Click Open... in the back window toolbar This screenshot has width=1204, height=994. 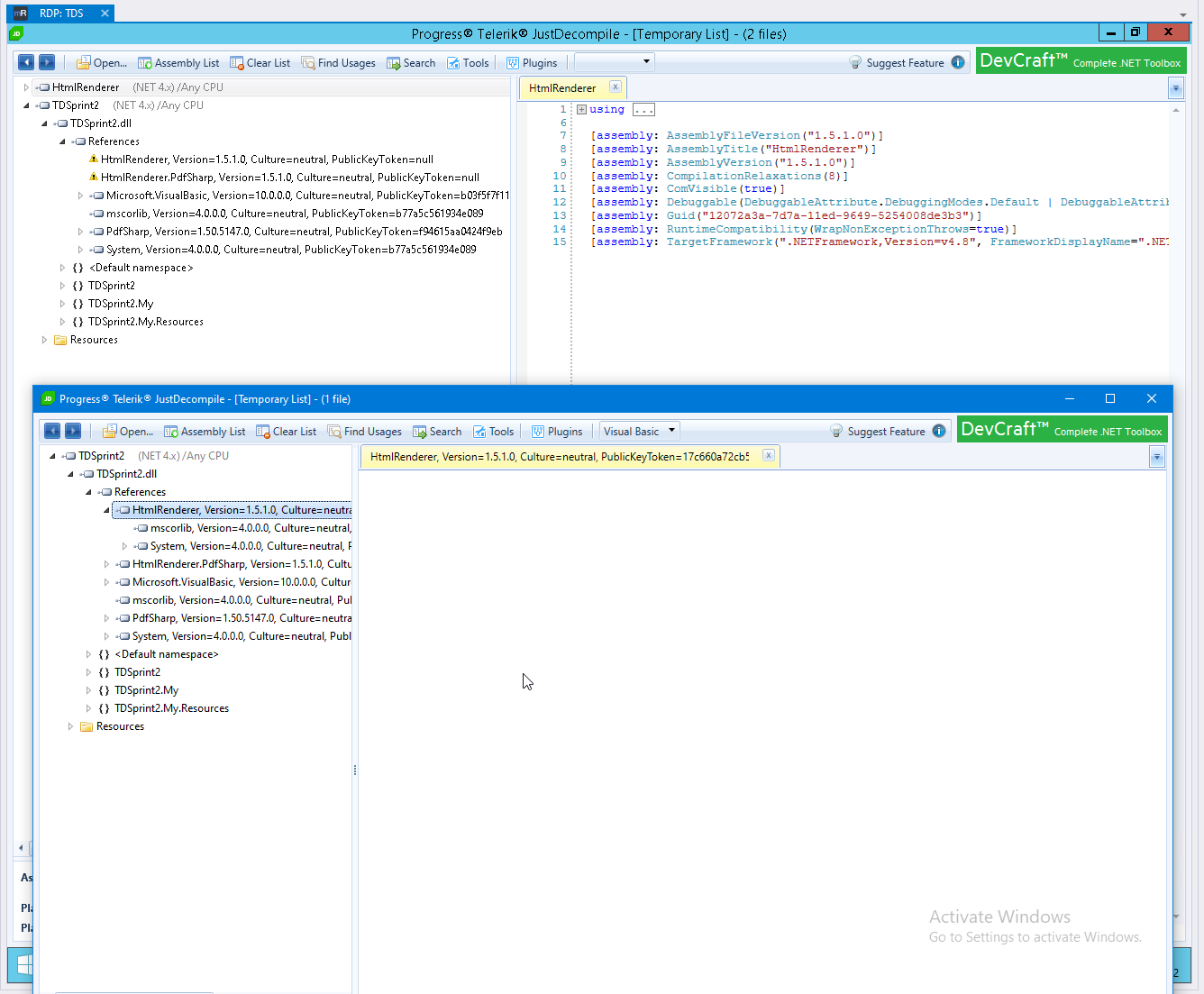point(102,63)
